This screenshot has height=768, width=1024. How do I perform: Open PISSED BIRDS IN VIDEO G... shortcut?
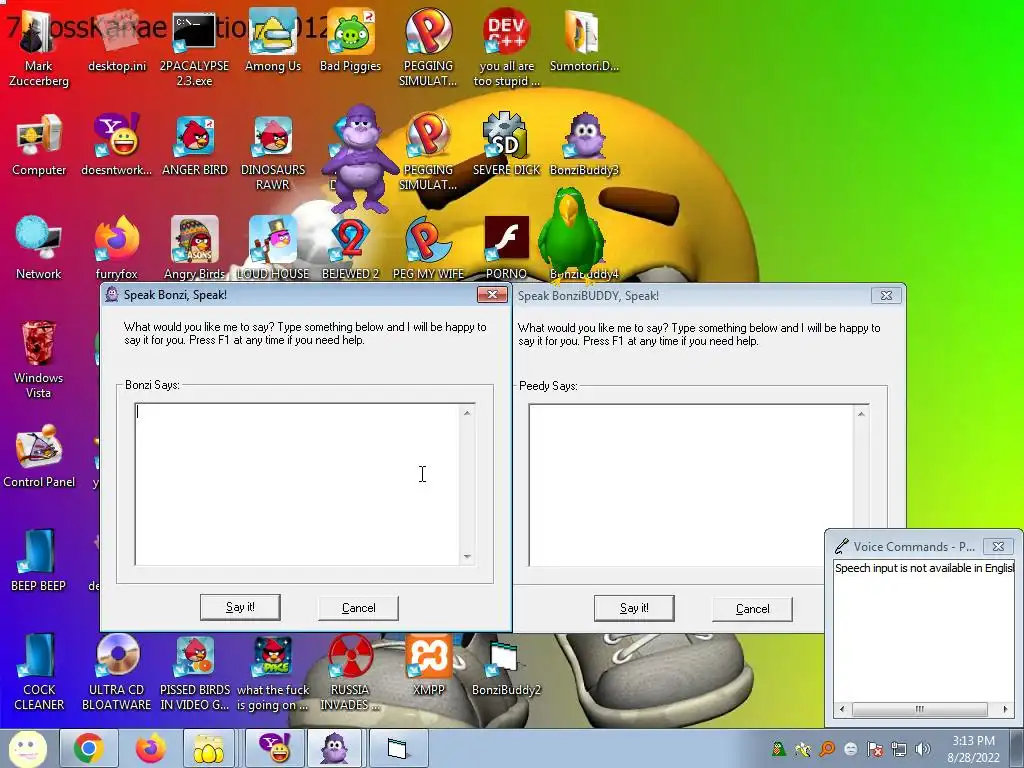click(x=195, y=673)
